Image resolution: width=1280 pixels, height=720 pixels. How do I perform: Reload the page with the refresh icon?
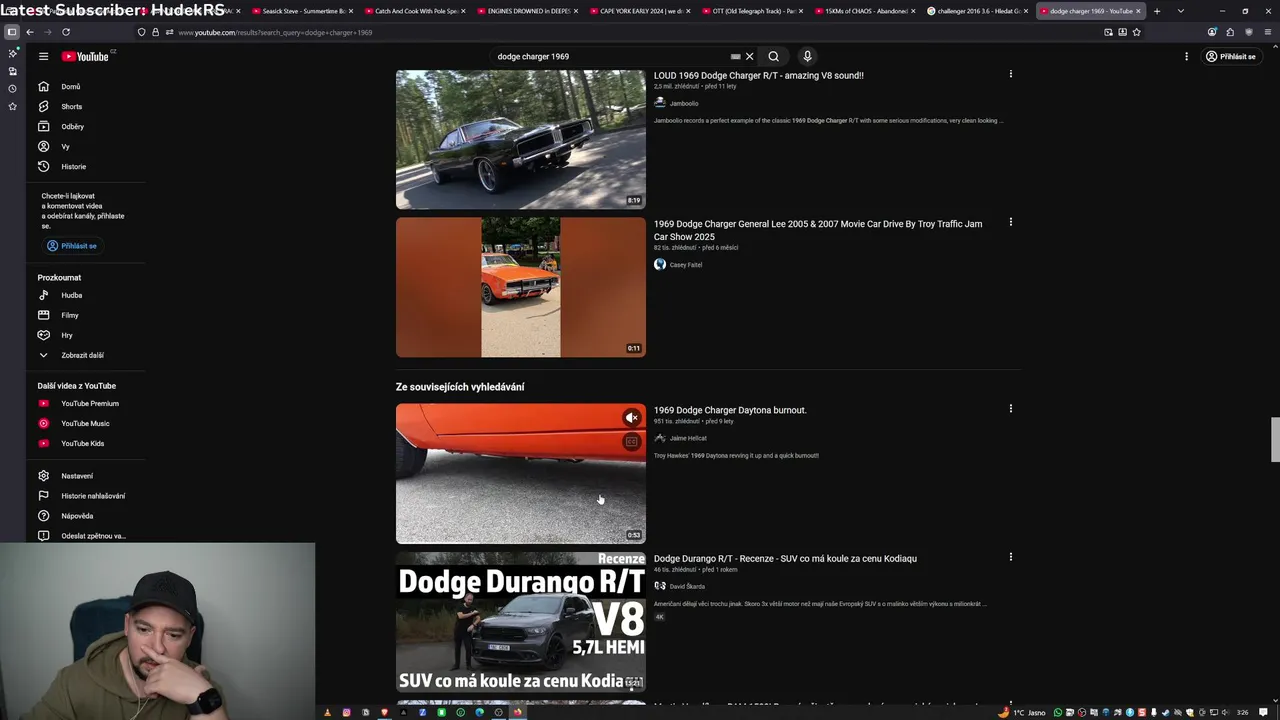point(66,32)
